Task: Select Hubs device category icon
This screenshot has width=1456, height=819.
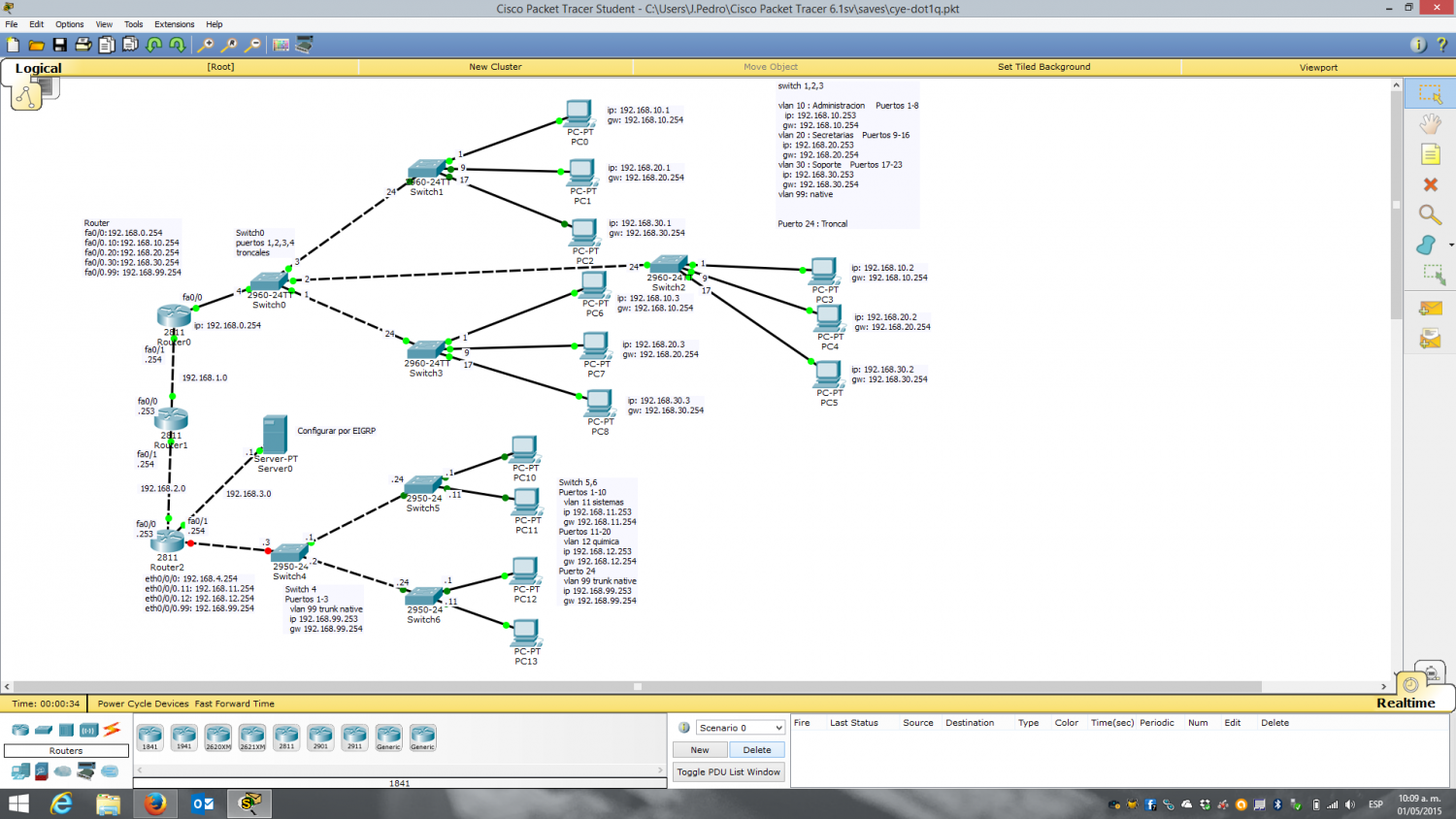Action: coord(66,730)
